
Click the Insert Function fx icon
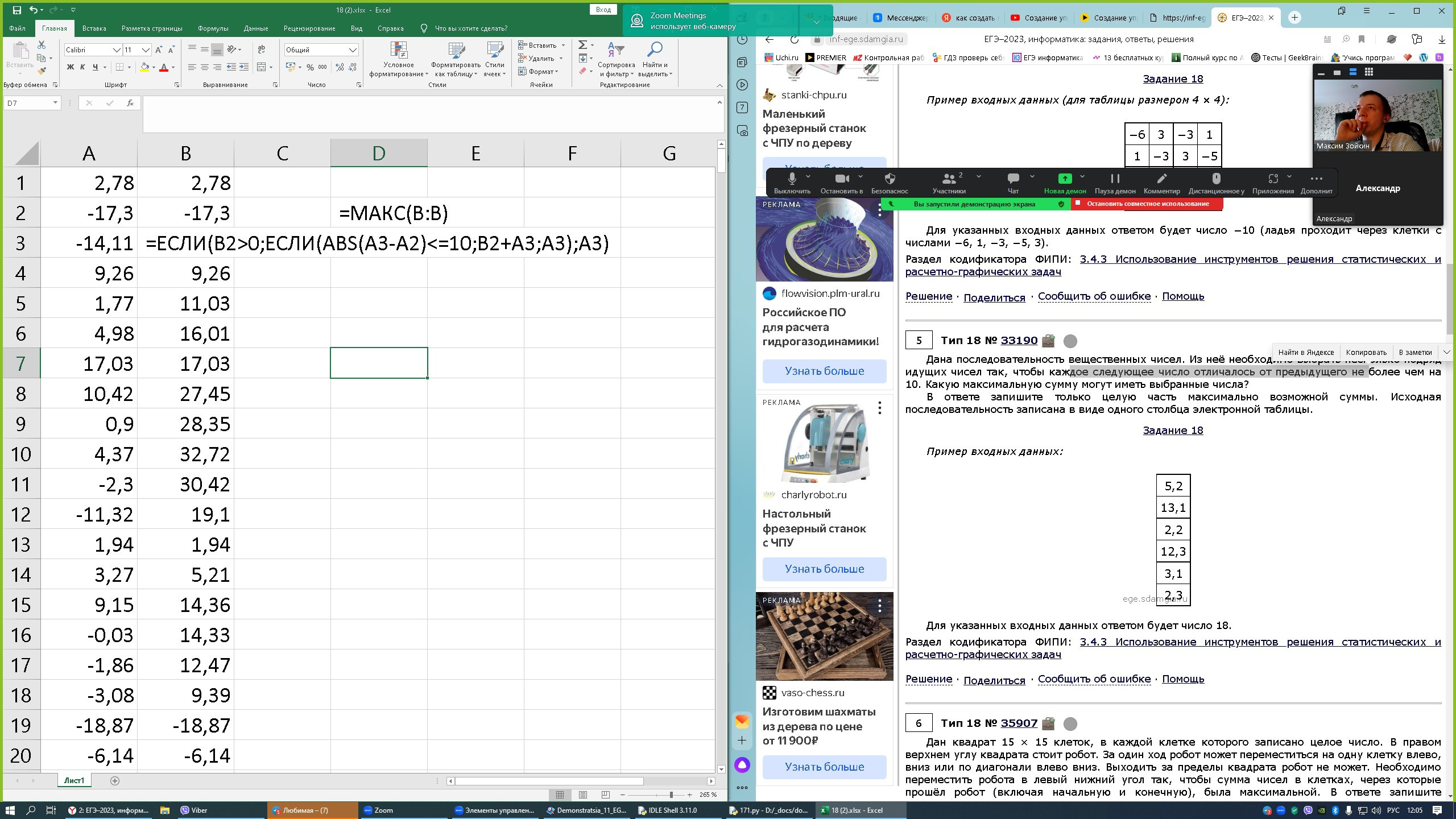click(x=130, y=103)
